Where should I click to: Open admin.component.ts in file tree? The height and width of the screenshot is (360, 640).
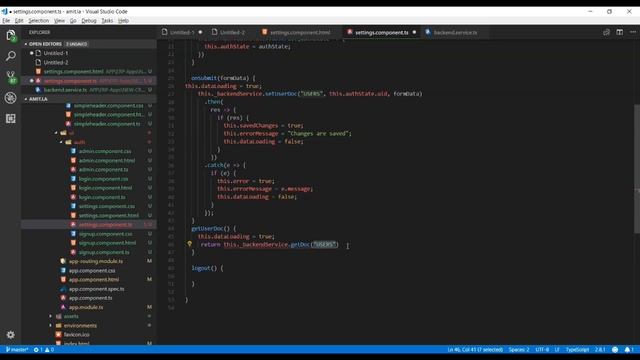(103, 169)
